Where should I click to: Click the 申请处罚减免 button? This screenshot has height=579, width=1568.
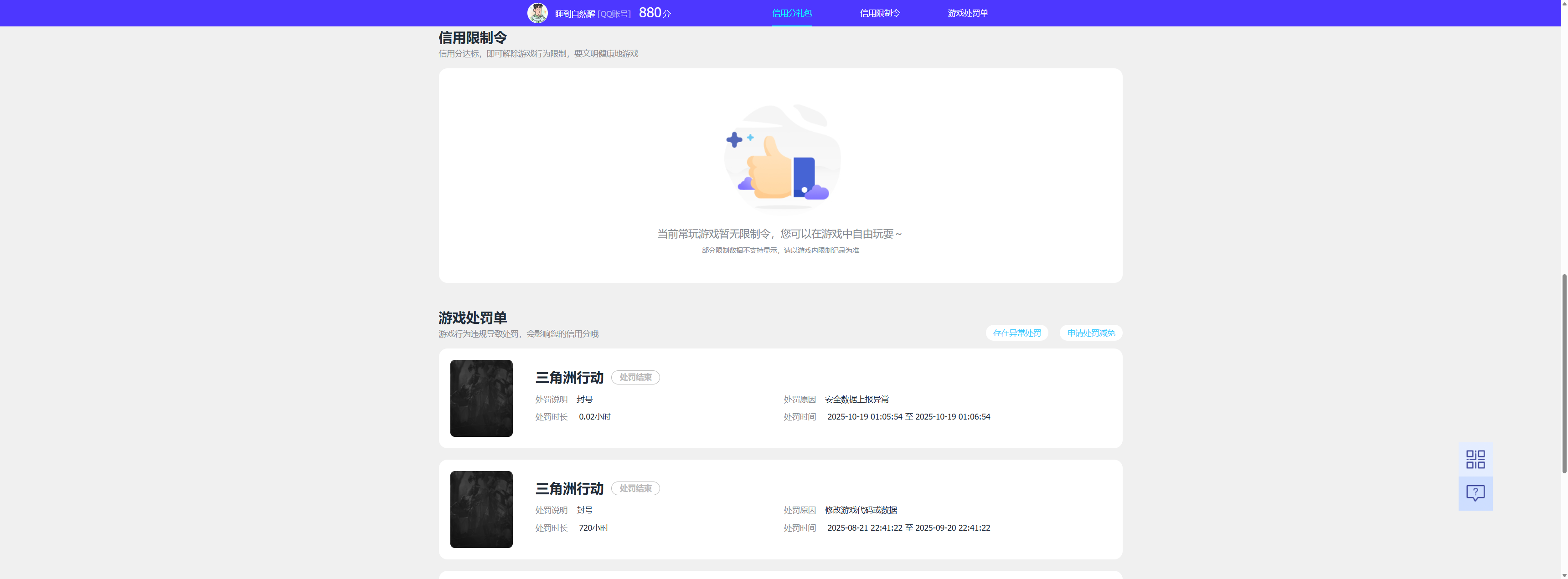tap(1091, 333)
